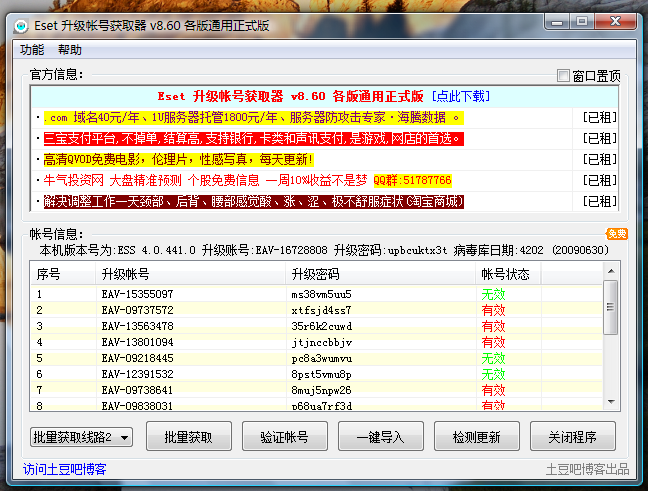The height and width of the screenshot is (491, 648).
Task: Click the 批量获取 button
Action: [189, 436]
